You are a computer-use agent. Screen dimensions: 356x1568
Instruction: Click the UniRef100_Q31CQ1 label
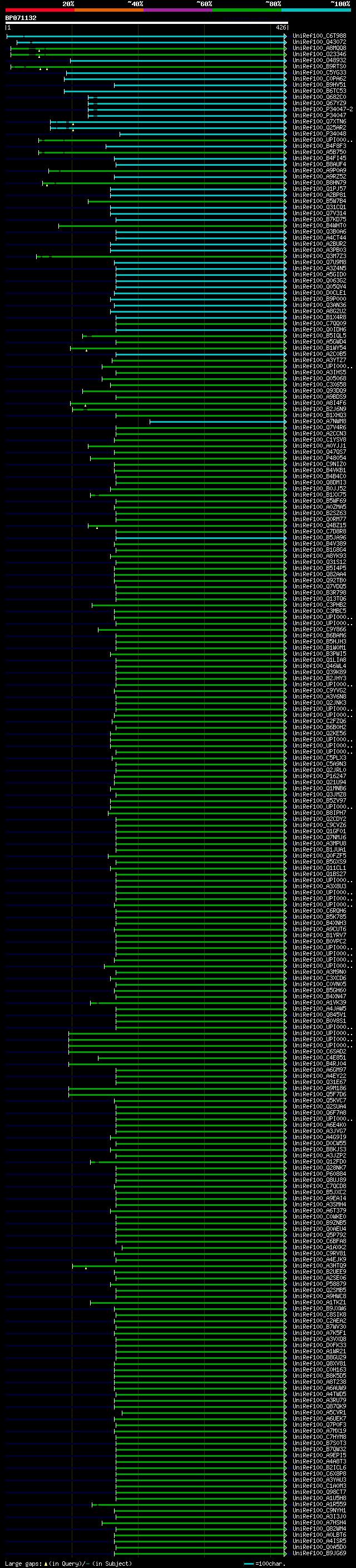(319, 207)
